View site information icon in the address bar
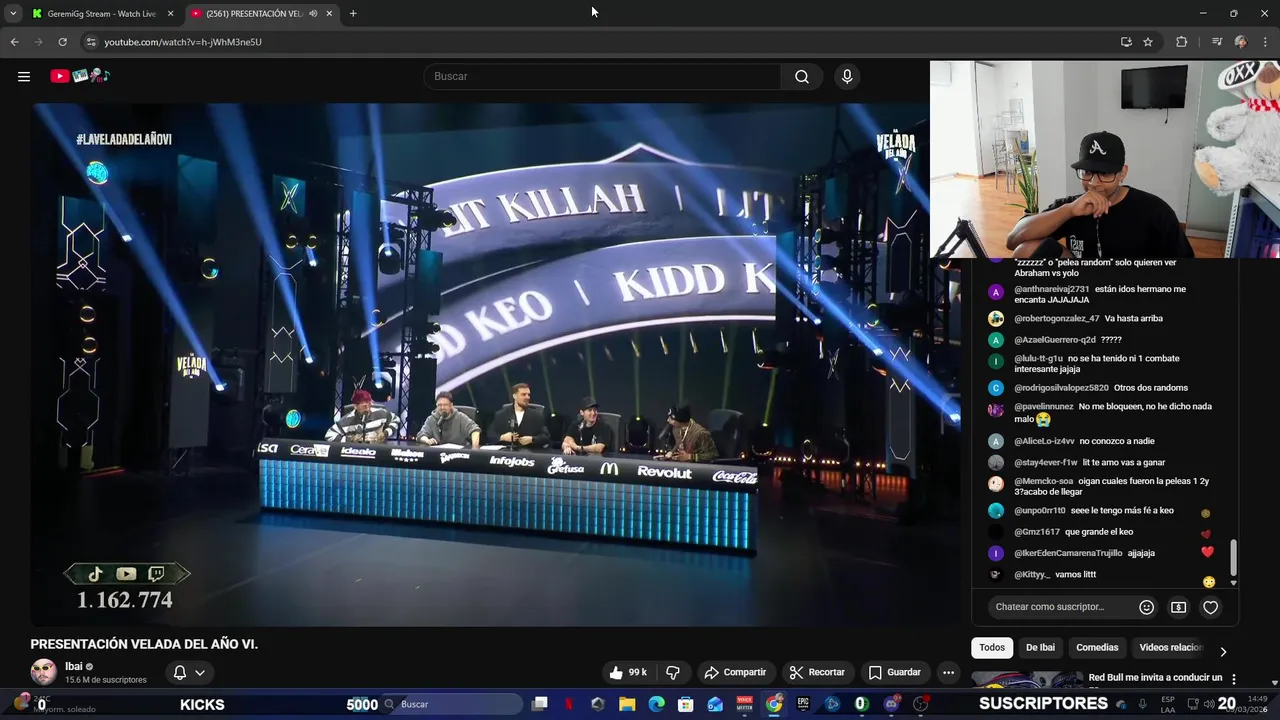 pyautogui.click(x=91, y=42)
